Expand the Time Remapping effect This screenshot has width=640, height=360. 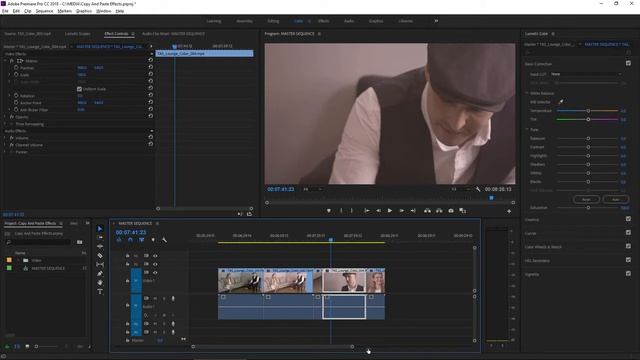pos(5,124)
